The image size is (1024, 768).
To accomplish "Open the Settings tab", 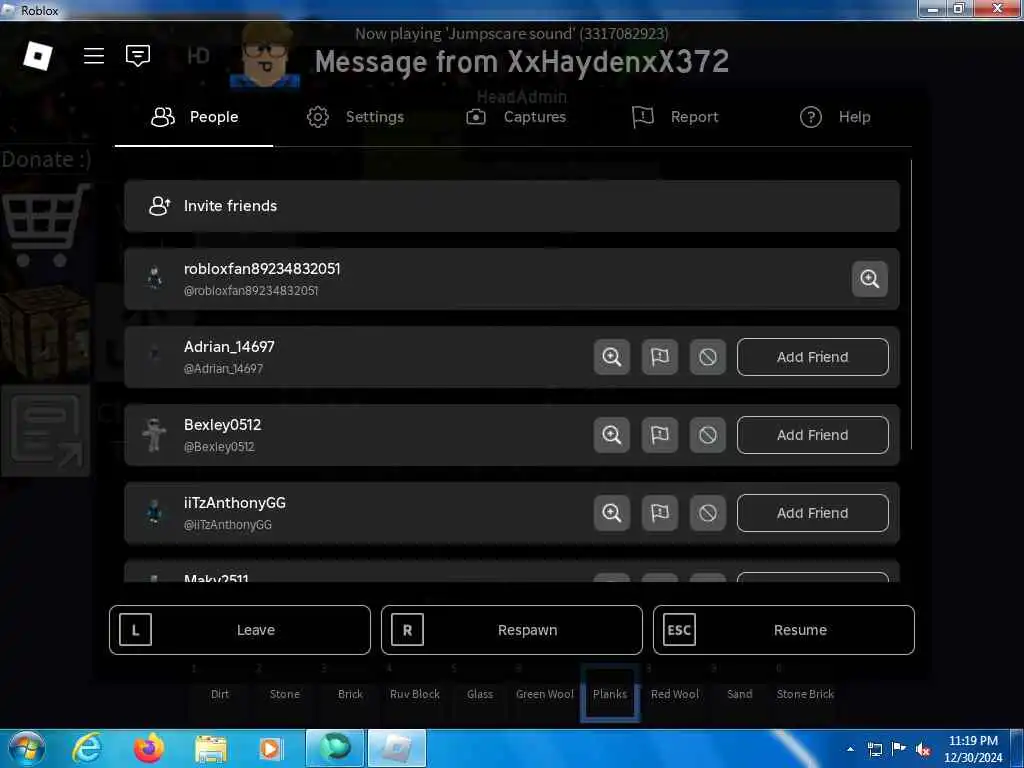I will pos(355,117).
